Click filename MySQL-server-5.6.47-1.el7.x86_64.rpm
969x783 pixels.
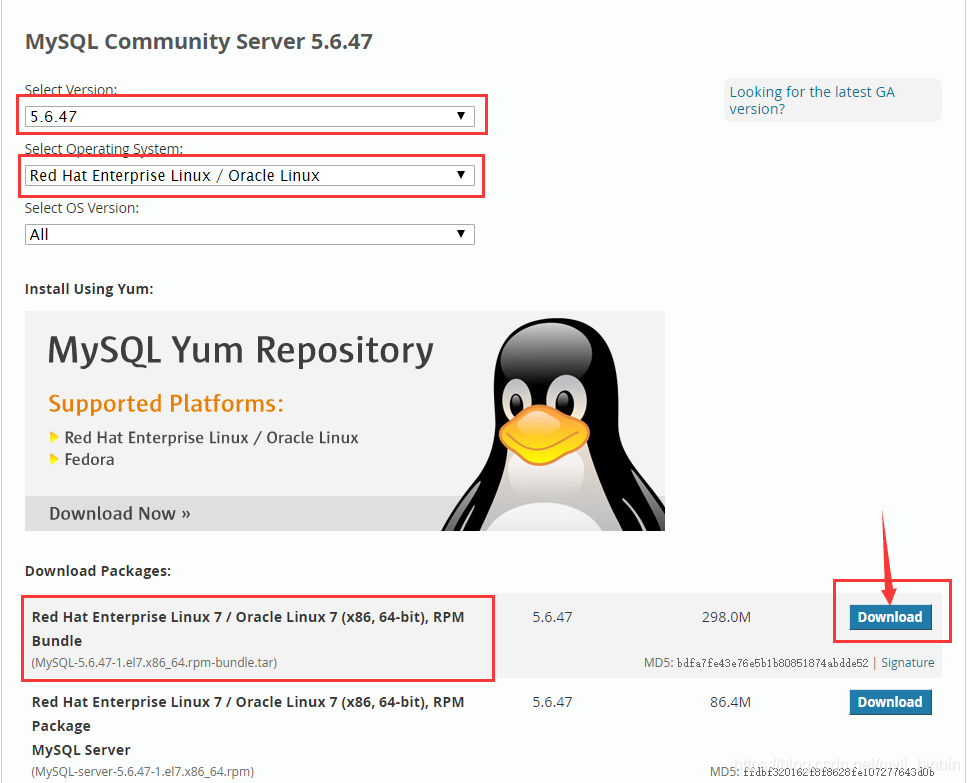(x=143, y=771)
